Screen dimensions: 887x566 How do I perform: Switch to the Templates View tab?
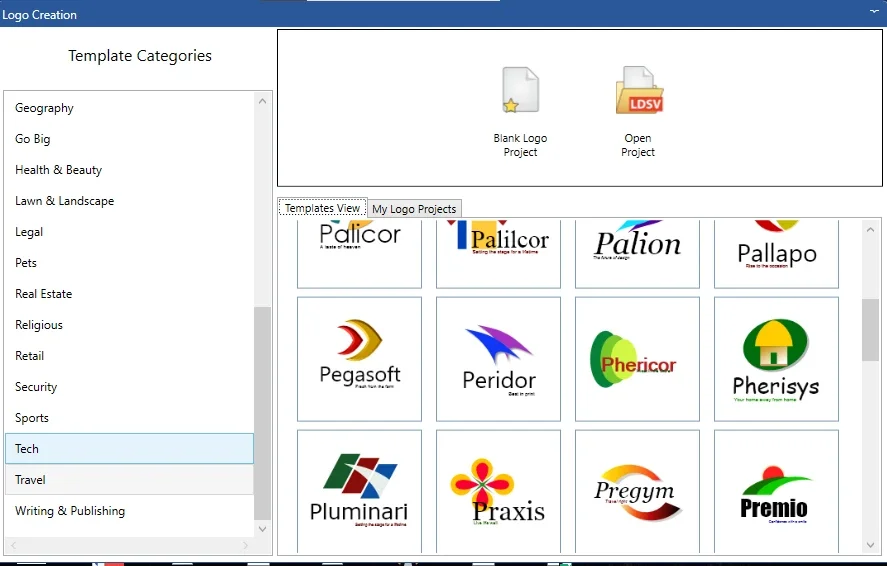point(322,208)
